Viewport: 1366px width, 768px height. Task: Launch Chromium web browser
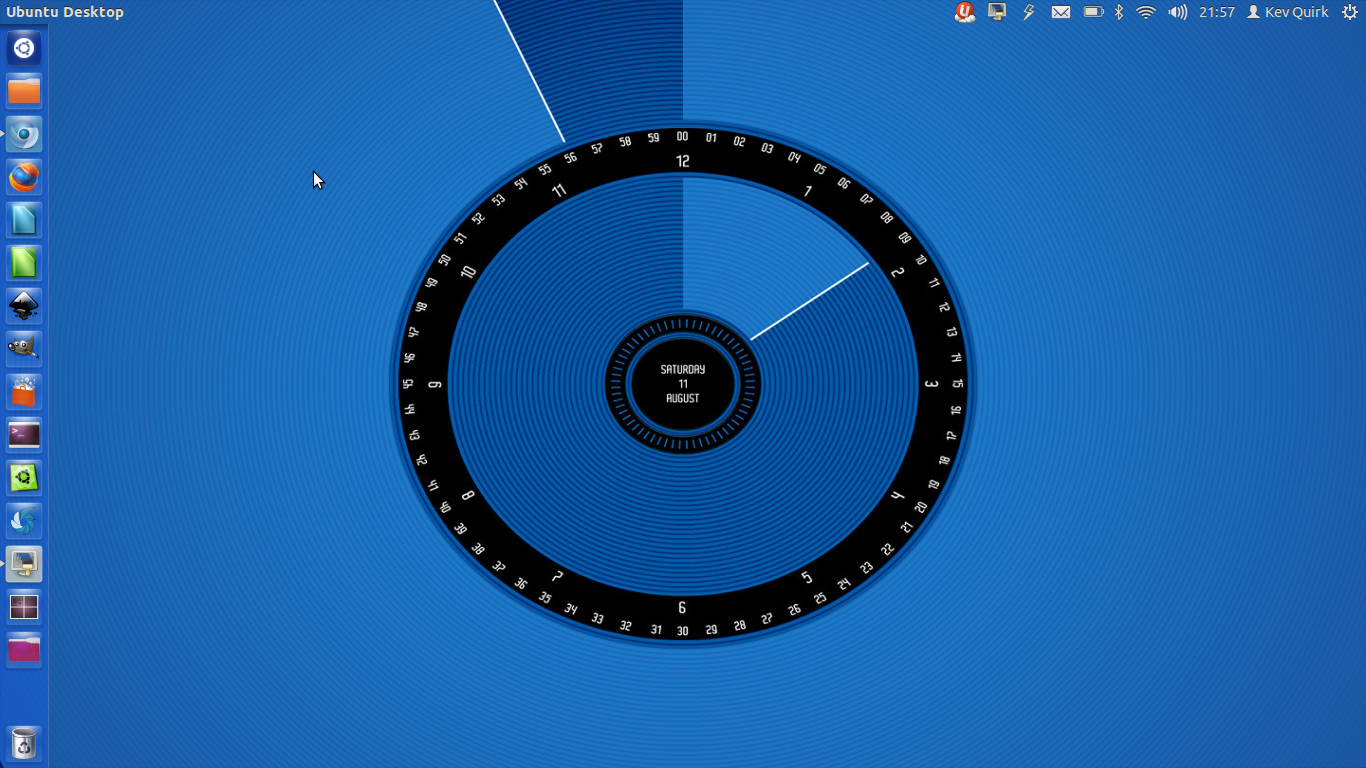24,134
